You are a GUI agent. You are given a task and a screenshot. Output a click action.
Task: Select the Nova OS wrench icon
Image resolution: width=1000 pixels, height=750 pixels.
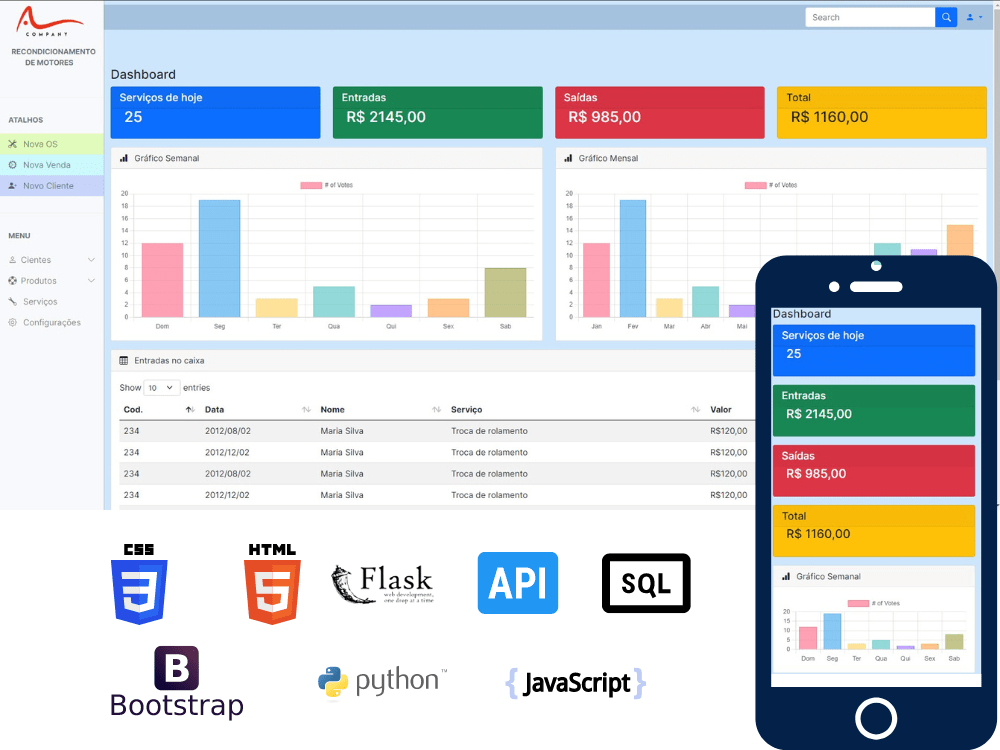pos(12,143)
